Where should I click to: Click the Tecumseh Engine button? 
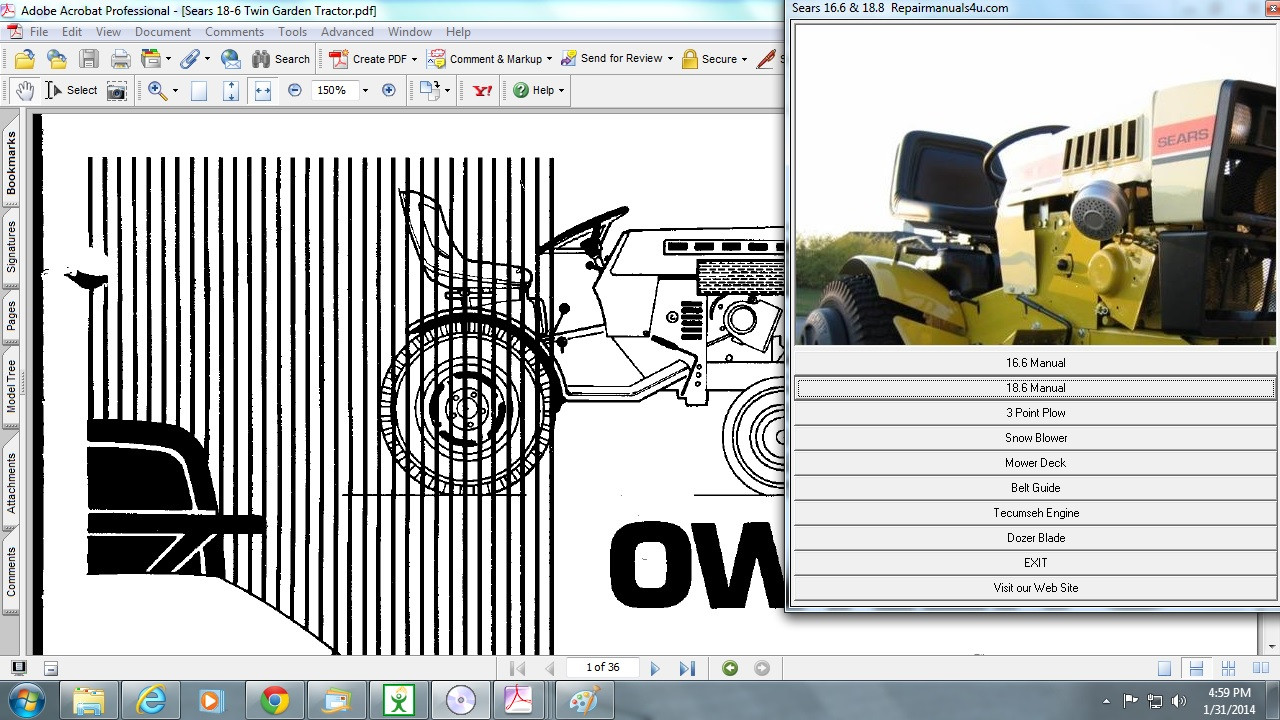pyautogui.click(x=1035, y=513)
